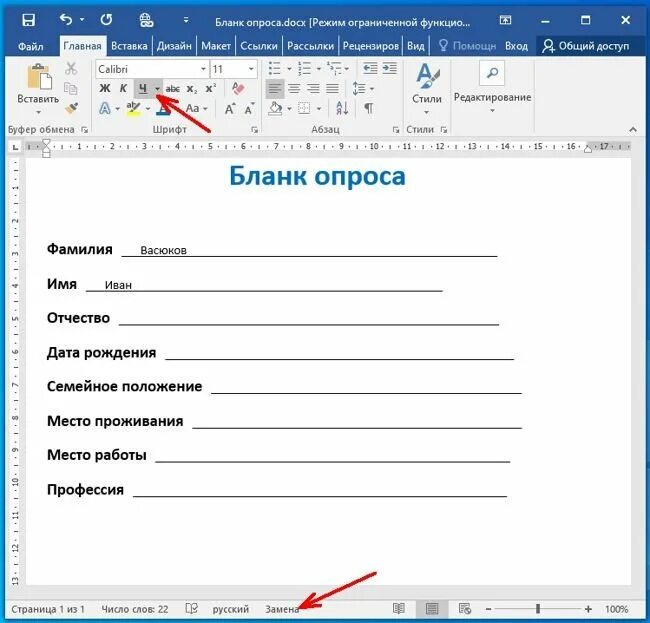
Task: Expand the Вставить paste options arrow
Action: point(38,112)
